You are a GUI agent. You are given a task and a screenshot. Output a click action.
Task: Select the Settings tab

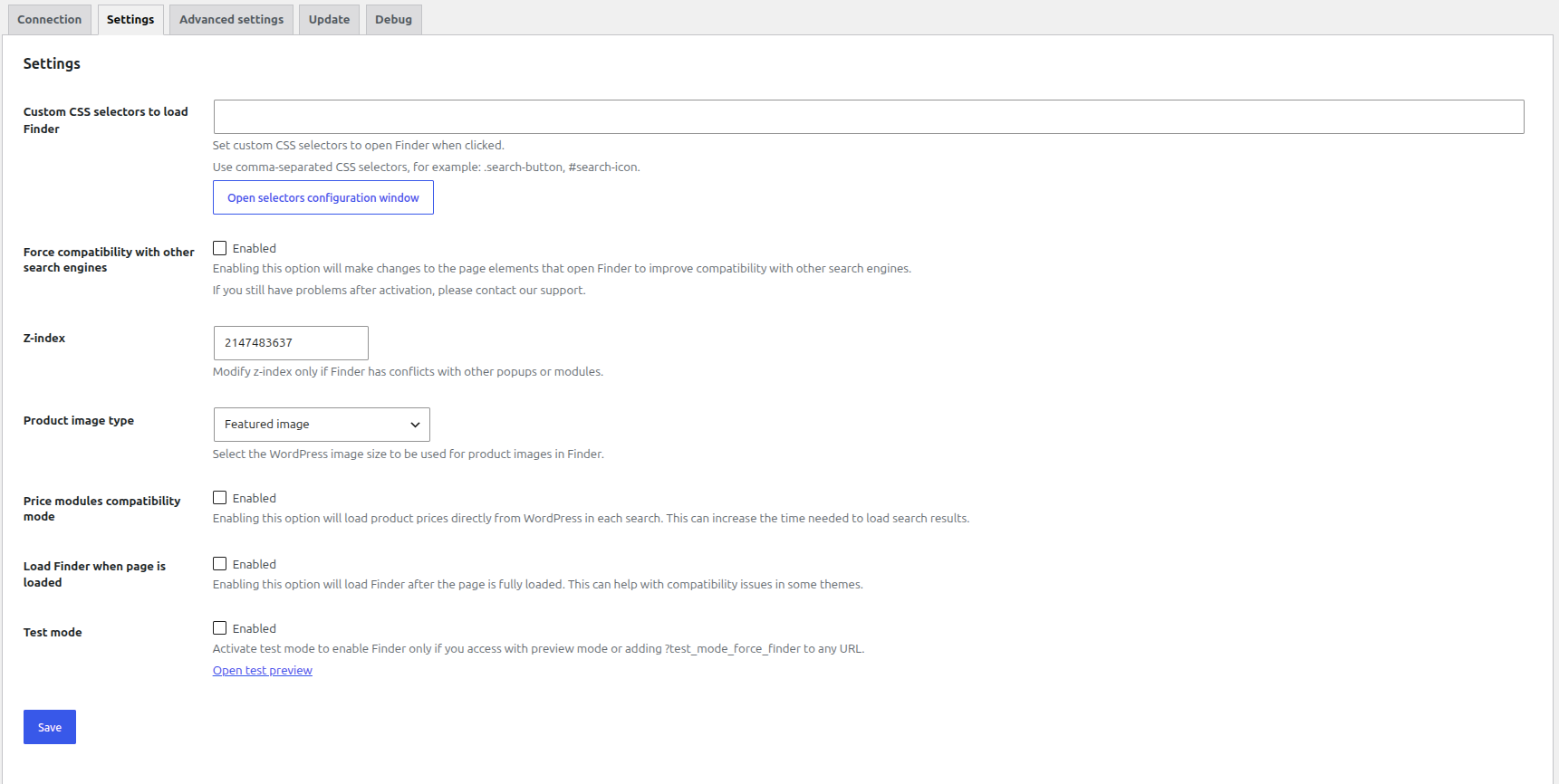(130, 20)
